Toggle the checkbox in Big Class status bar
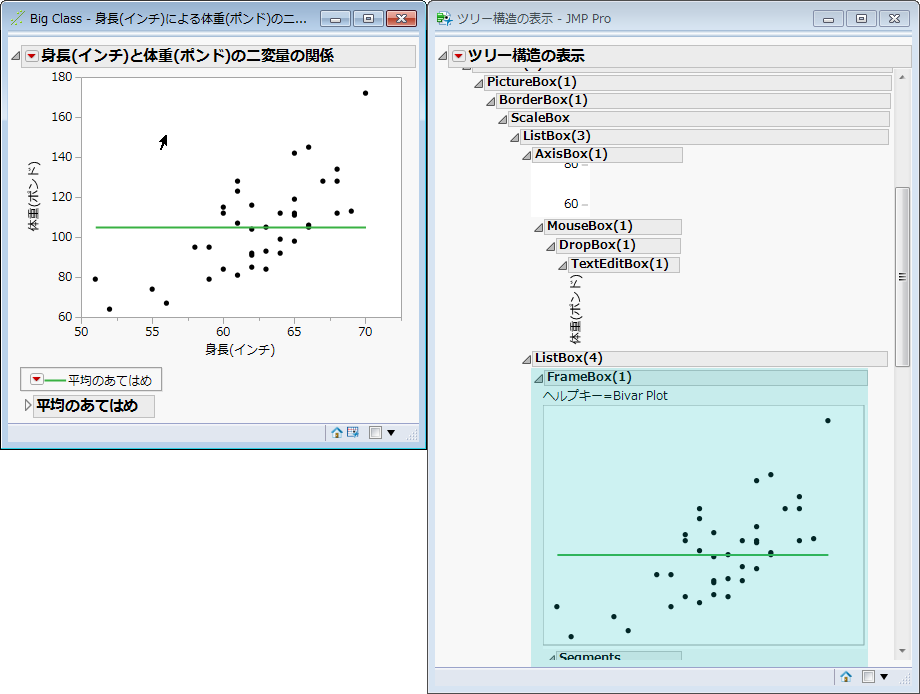The height and width of the screenshot is (694, 920). pyautogui.click(x=376, y=432)
